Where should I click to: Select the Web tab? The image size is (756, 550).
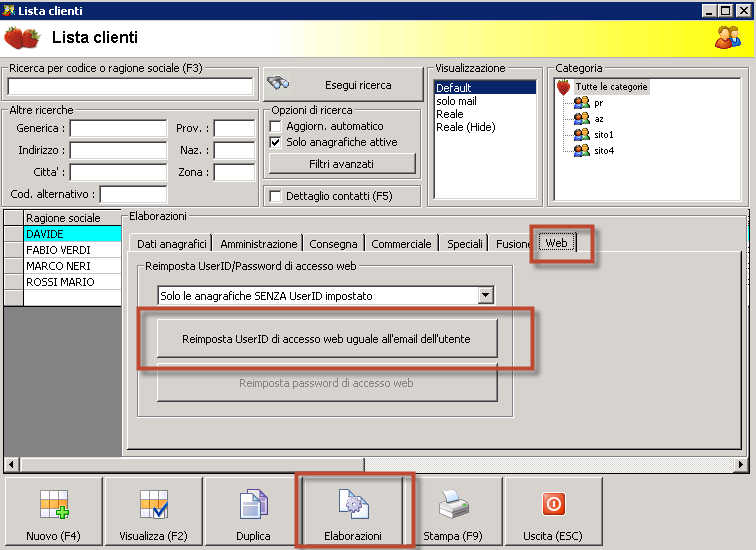[x=556, y=242]
